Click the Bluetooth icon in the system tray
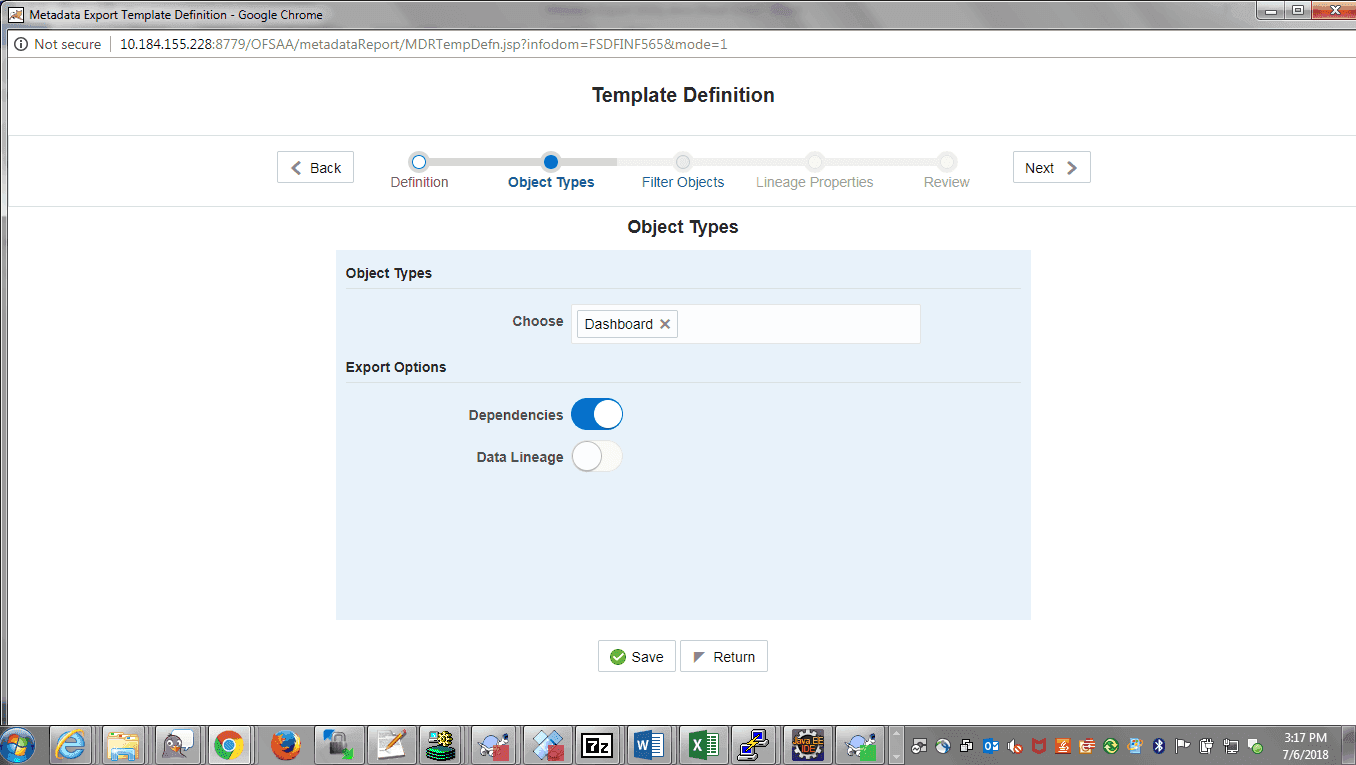Screen dimensions: 1356x765 (1158, 746)
